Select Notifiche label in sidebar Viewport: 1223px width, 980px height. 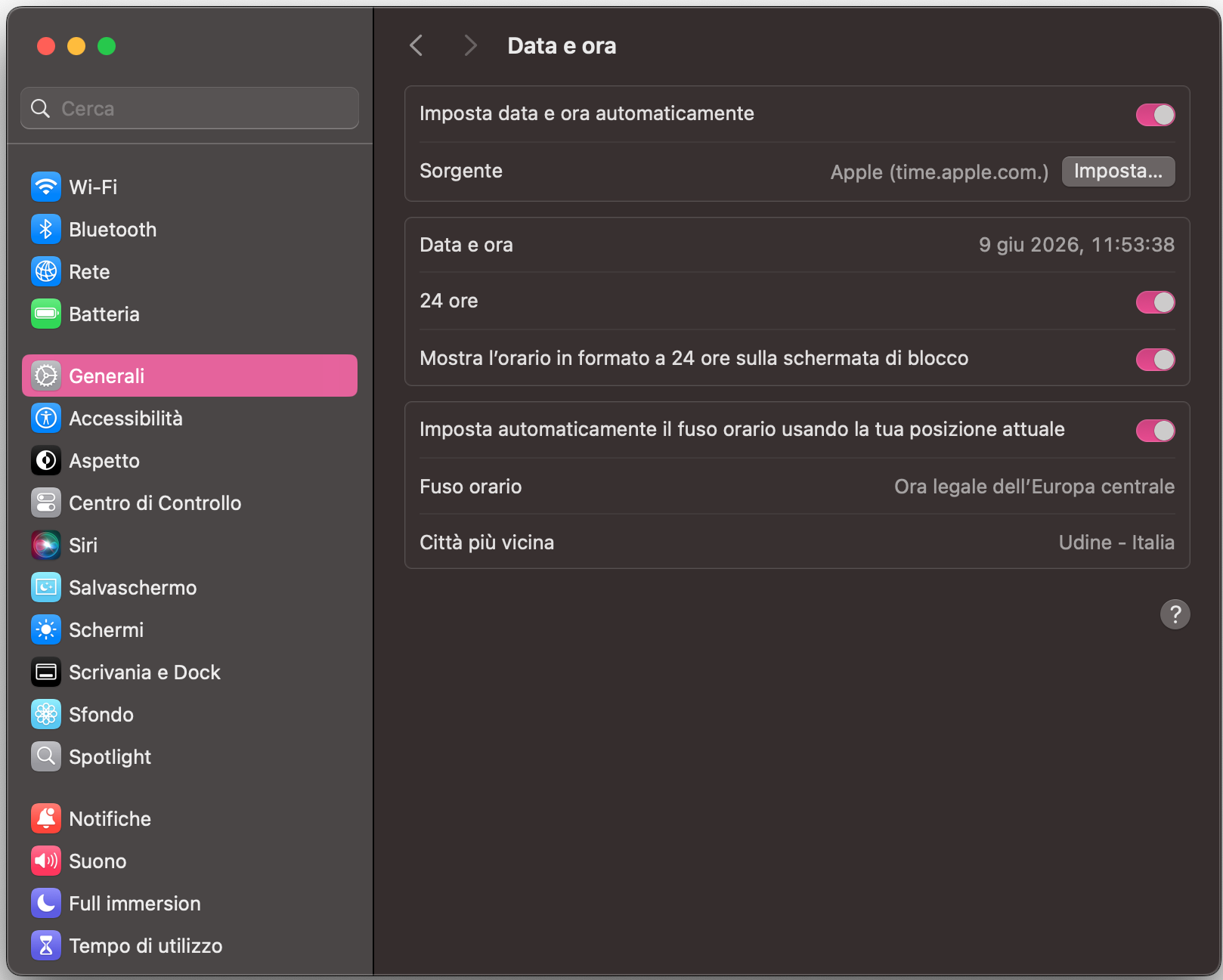tap(110, 819)
